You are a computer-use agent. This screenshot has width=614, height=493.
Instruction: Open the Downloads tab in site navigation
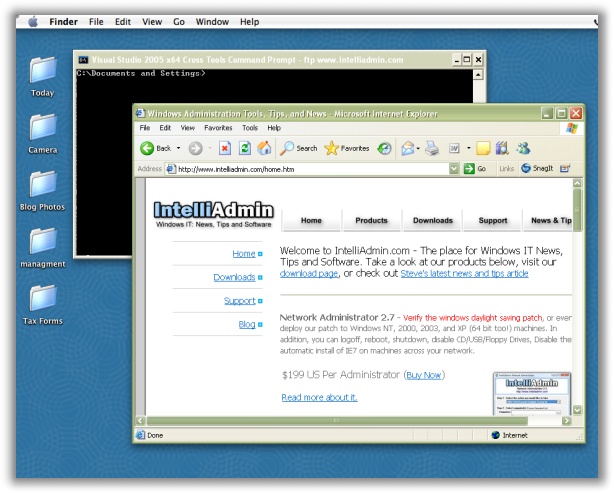pyautogui.click(x=433, y=220)
